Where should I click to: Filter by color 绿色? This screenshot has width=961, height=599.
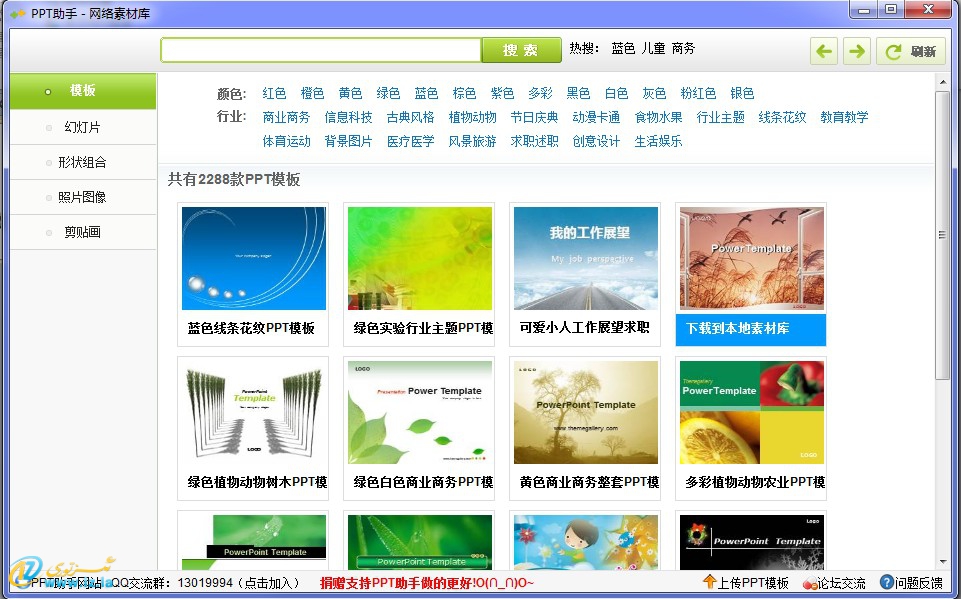[x=388, y=93]
